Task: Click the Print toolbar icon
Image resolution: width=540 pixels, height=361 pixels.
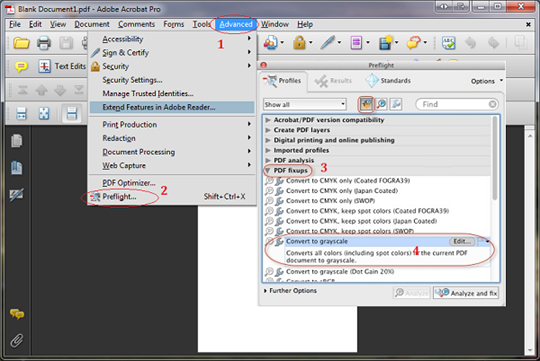Action: point(44,43)
